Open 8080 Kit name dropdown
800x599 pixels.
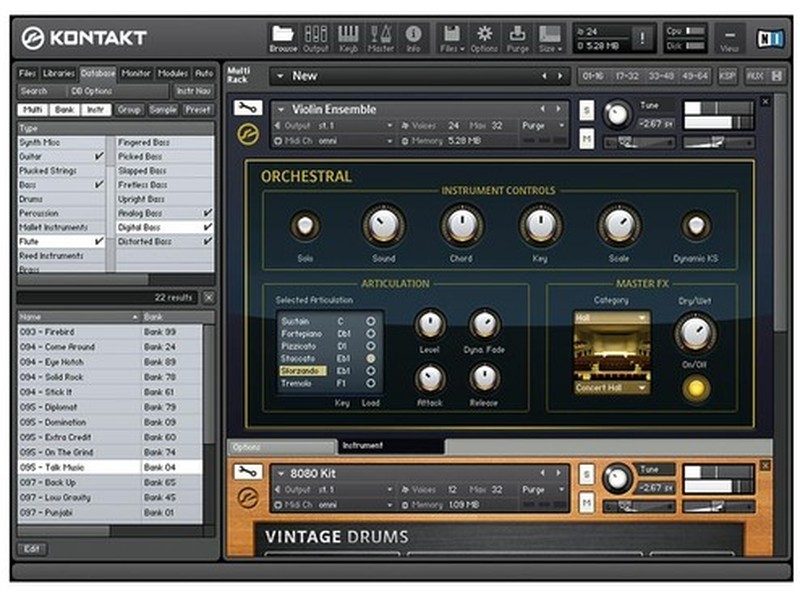(281, 473)
